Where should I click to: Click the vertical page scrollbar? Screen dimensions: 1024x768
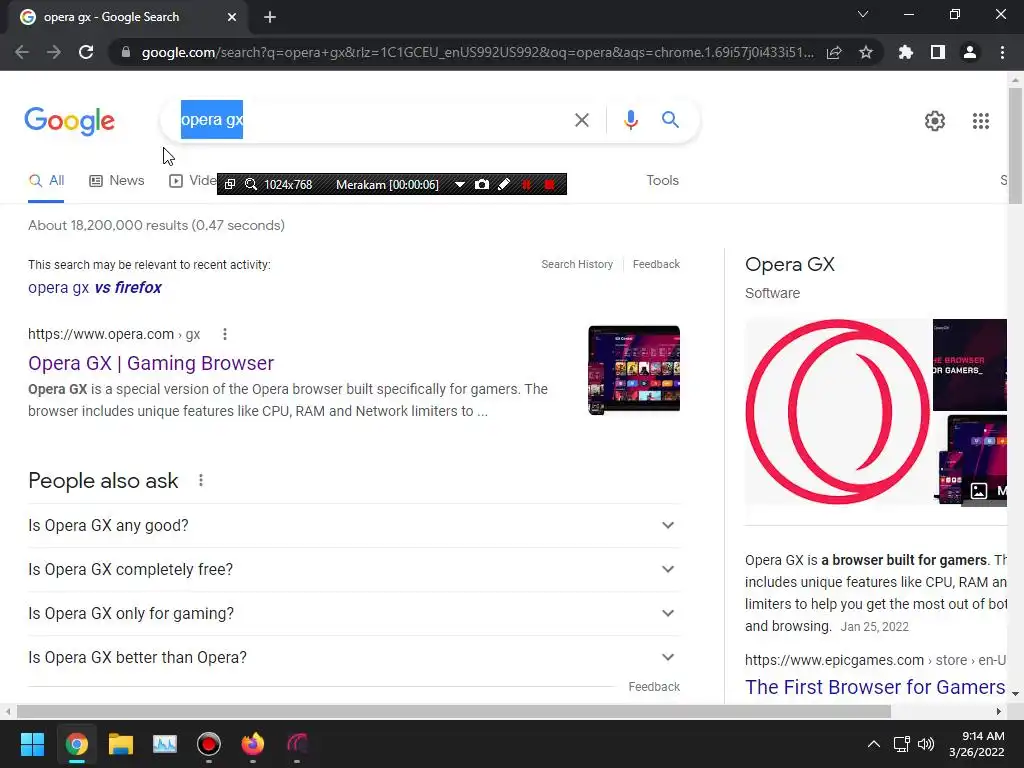tap(1015, 147)
